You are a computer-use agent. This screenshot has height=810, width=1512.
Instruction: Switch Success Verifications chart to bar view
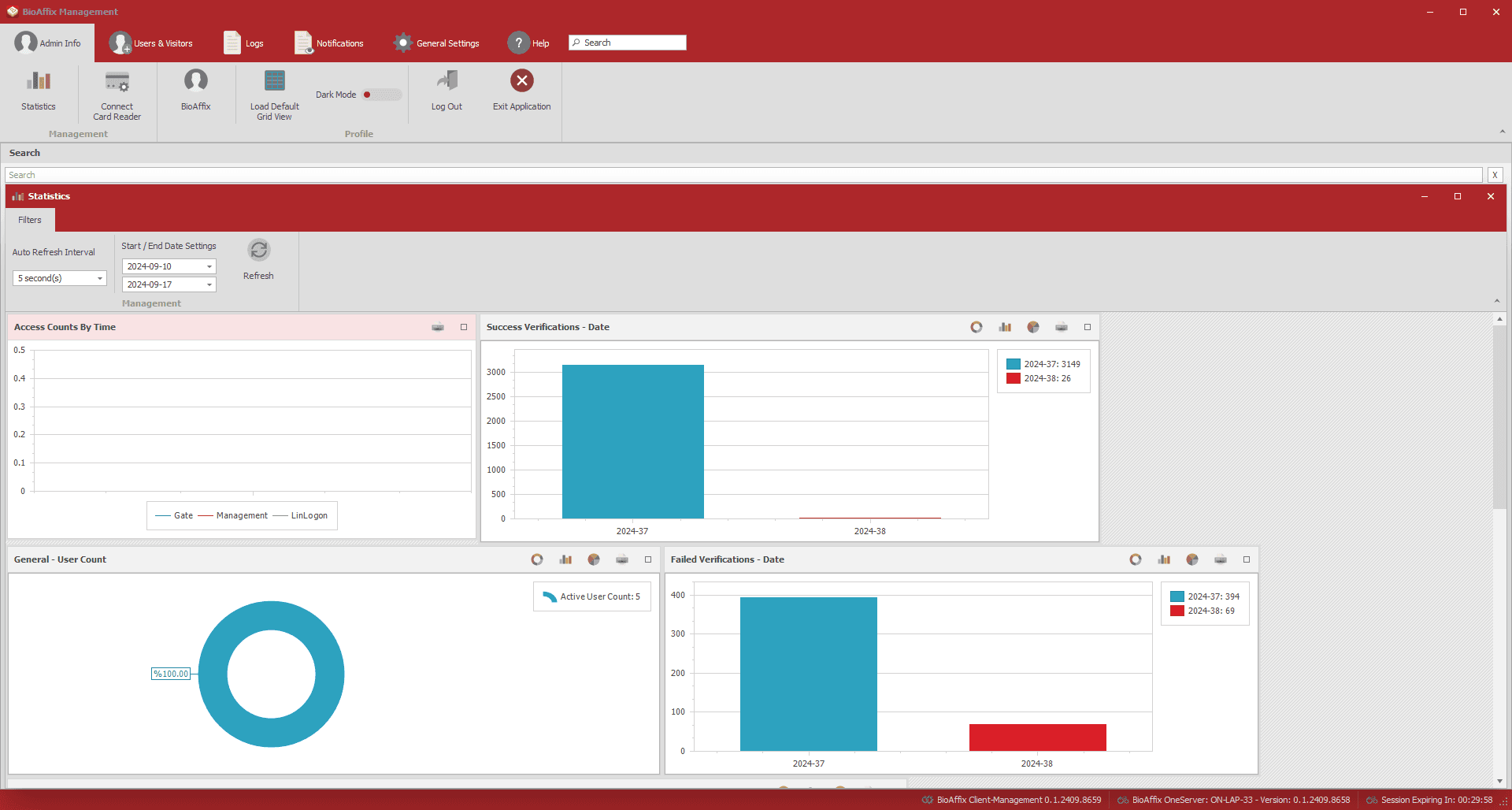[1005, 326]
